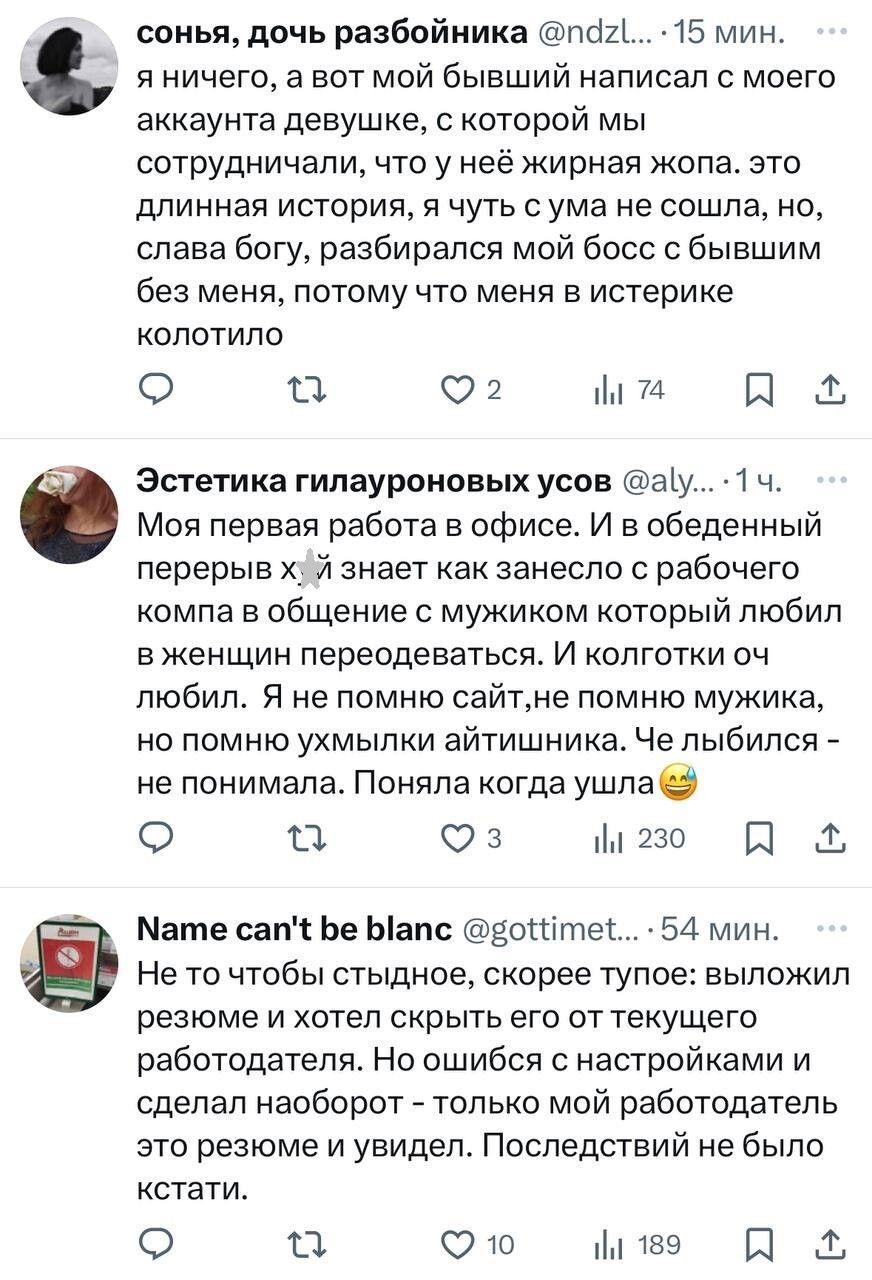Reply to Эстетика гилауроновых усов's tweet
872x1280 pixels.
coord(156,838)
